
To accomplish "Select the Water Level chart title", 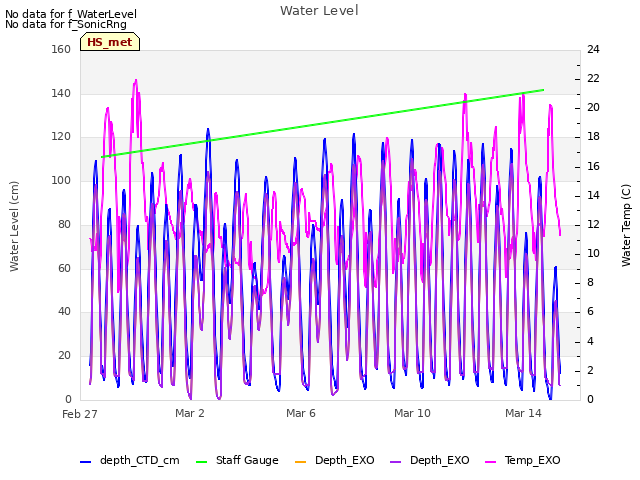I will [319, 11].
